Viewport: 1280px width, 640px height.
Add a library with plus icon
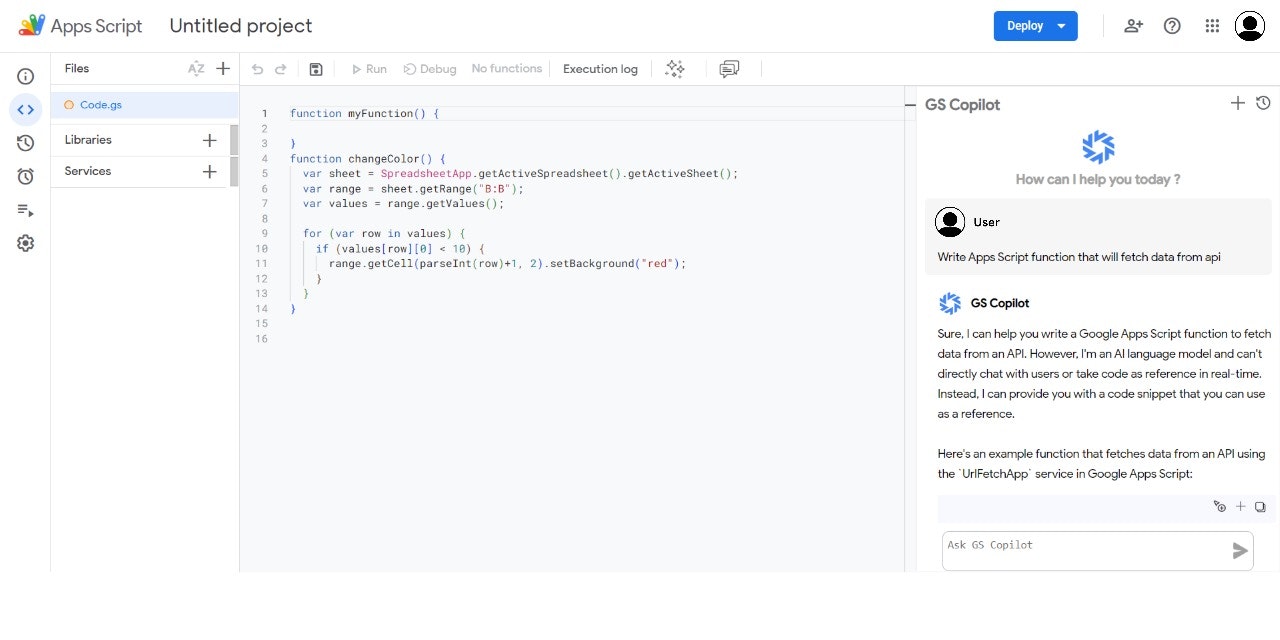[x=209, y=140]
